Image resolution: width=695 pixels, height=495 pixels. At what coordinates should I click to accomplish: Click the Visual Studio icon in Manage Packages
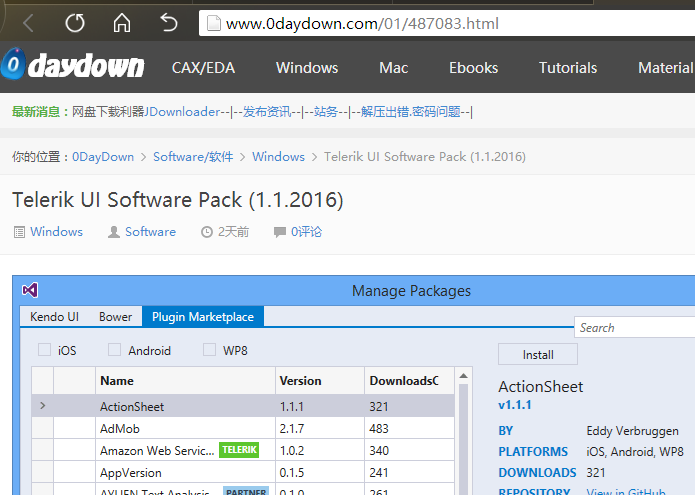[30, 290]
